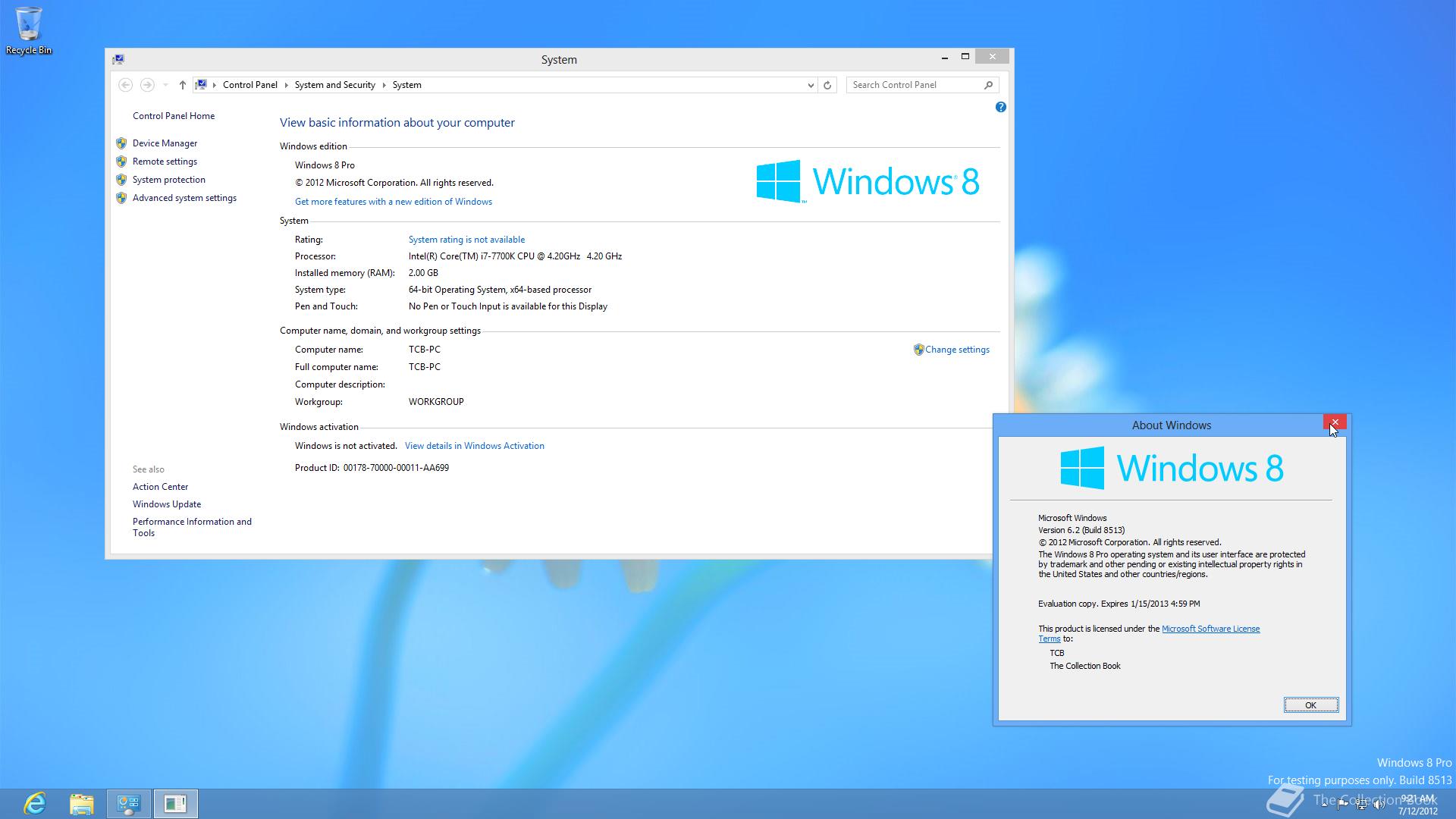Image resolution: width=1456 pixels, height=819 pixels.
Task: Open Performance Information and Tools link
Action: (x=192, y=527)
